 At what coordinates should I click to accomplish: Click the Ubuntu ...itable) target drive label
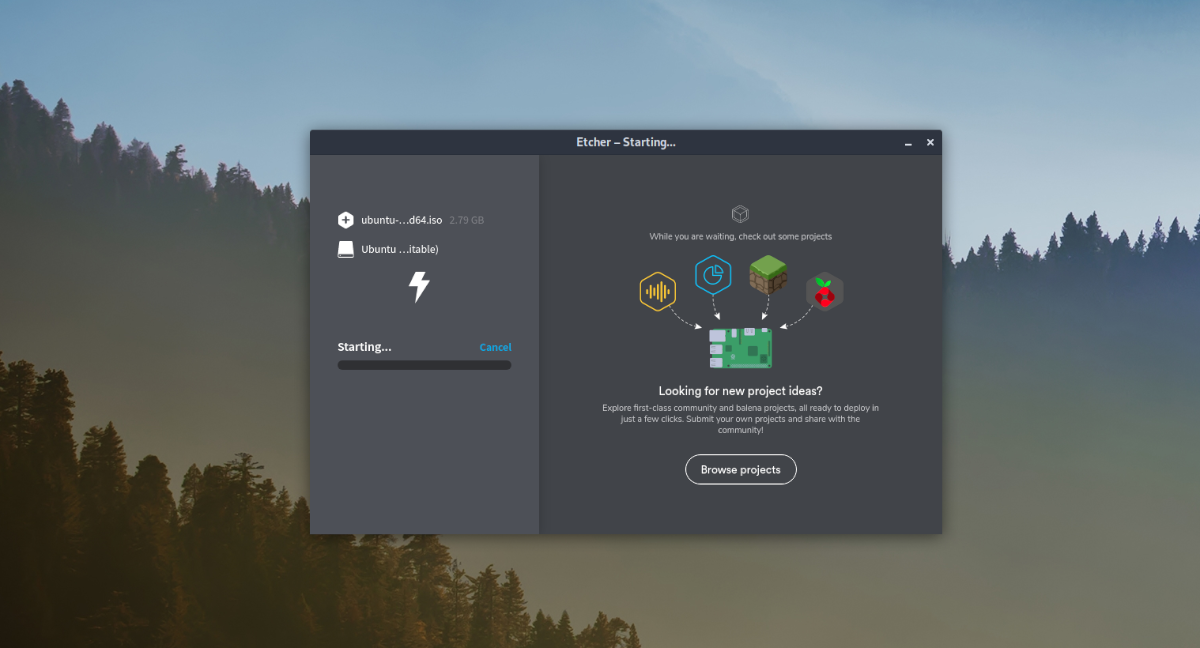point(400,249)
